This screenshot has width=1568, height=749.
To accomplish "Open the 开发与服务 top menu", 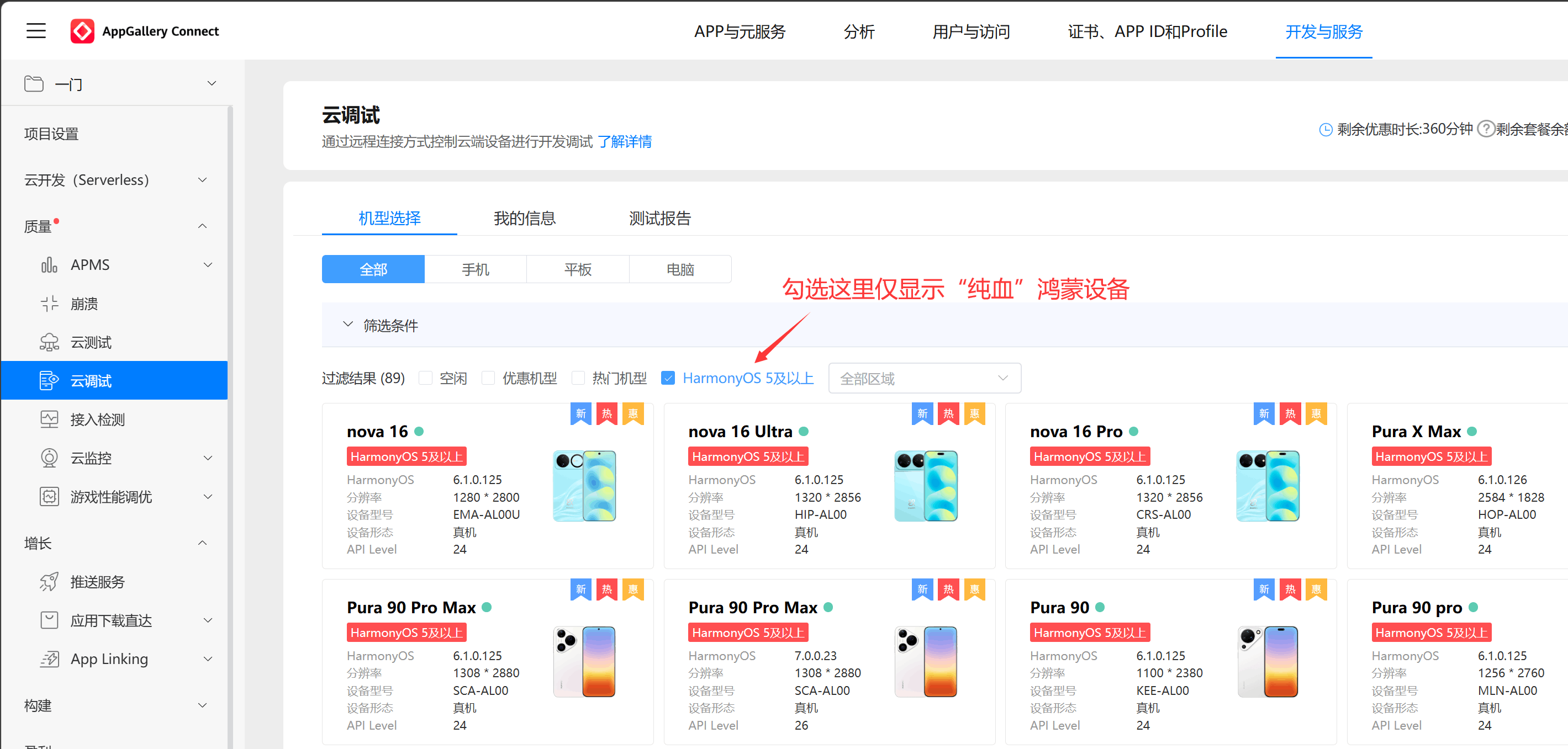I will pyautogui.click(x=1323, y=31).
